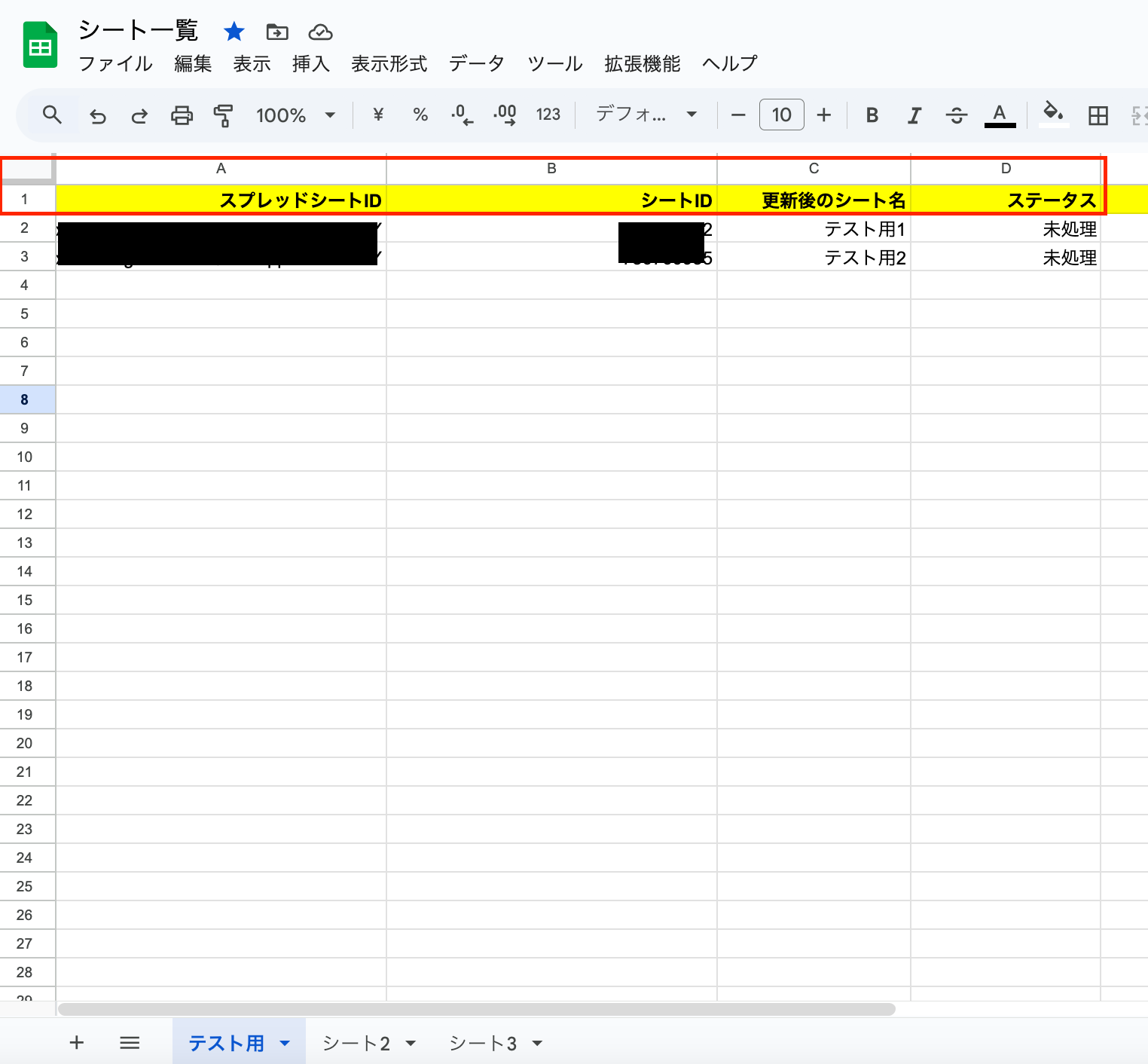
Task: Switch to the シート3 tab
Action: pyautogui.click(x=483, y=1043)
